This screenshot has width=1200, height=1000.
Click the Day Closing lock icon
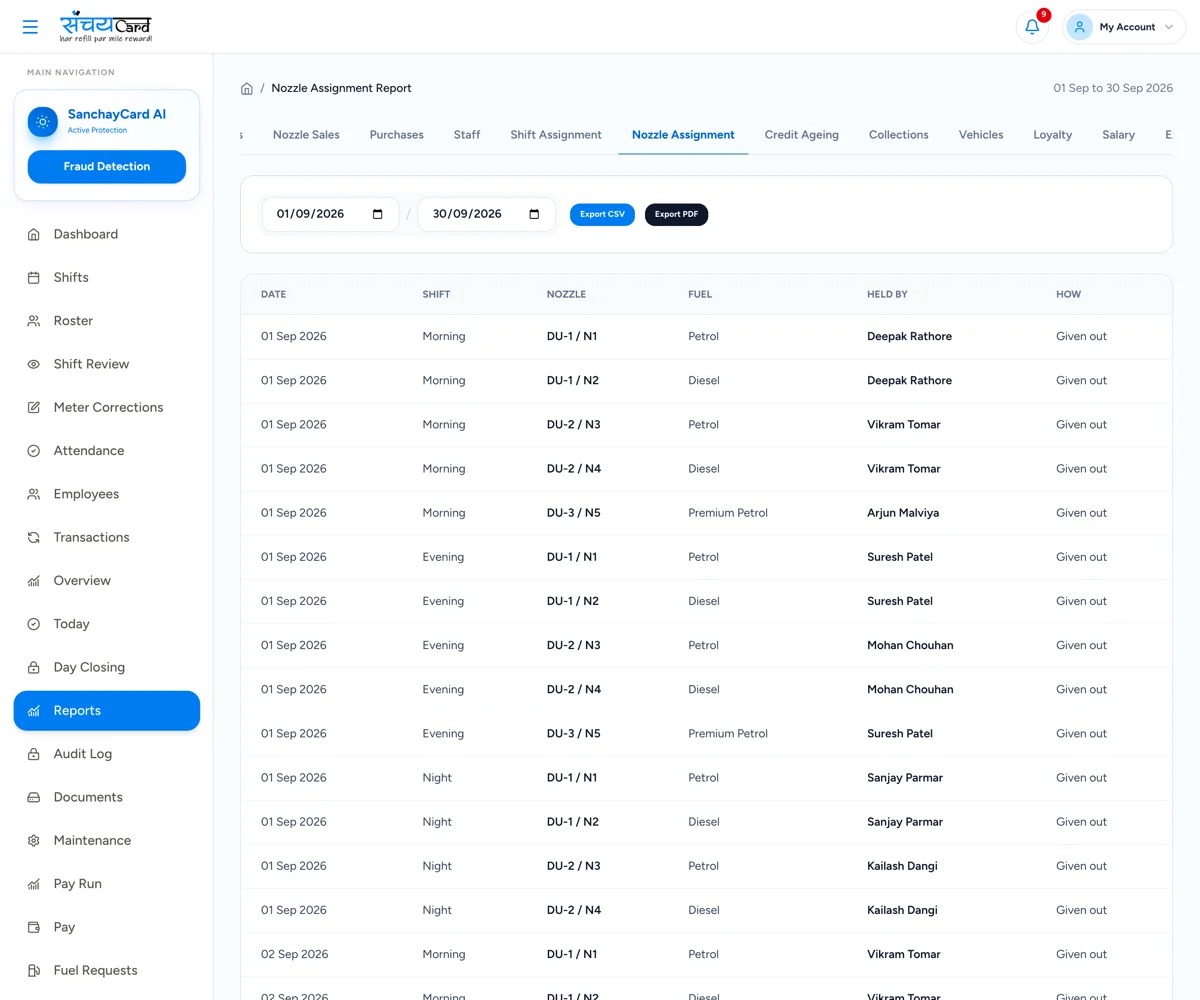coord(34,667)
